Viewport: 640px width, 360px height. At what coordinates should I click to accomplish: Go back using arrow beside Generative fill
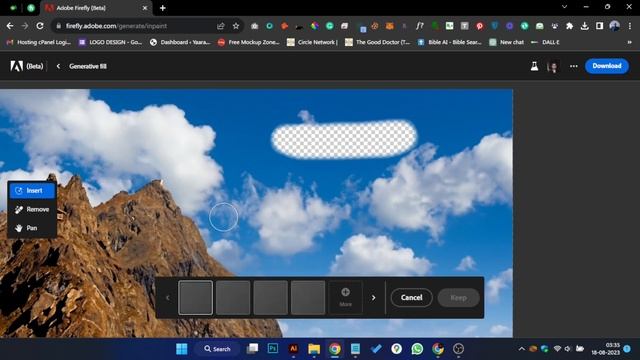(x=58, y=66)
